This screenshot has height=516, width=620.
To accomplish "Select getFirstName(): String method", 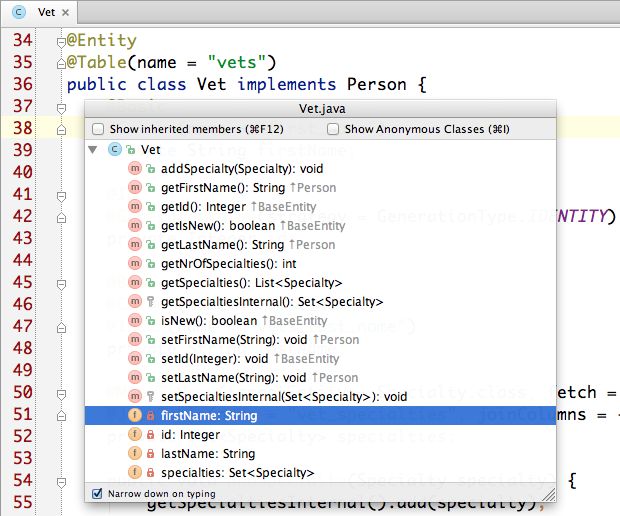I will pyautogui.click(x=320, y=188).
